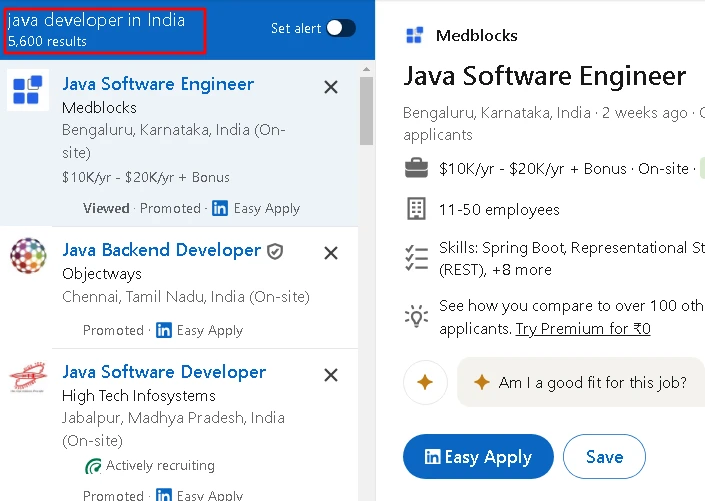Click the building company size icon

[x=416, y=209]
